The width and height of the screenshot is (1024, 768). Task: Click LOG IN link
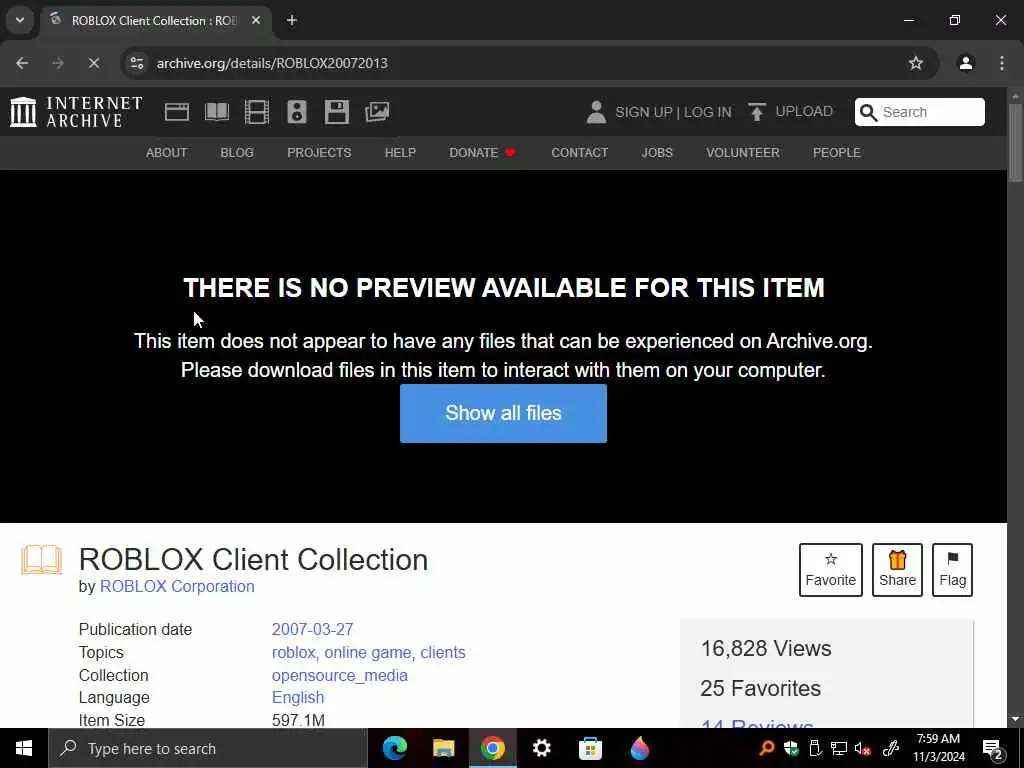707,112
